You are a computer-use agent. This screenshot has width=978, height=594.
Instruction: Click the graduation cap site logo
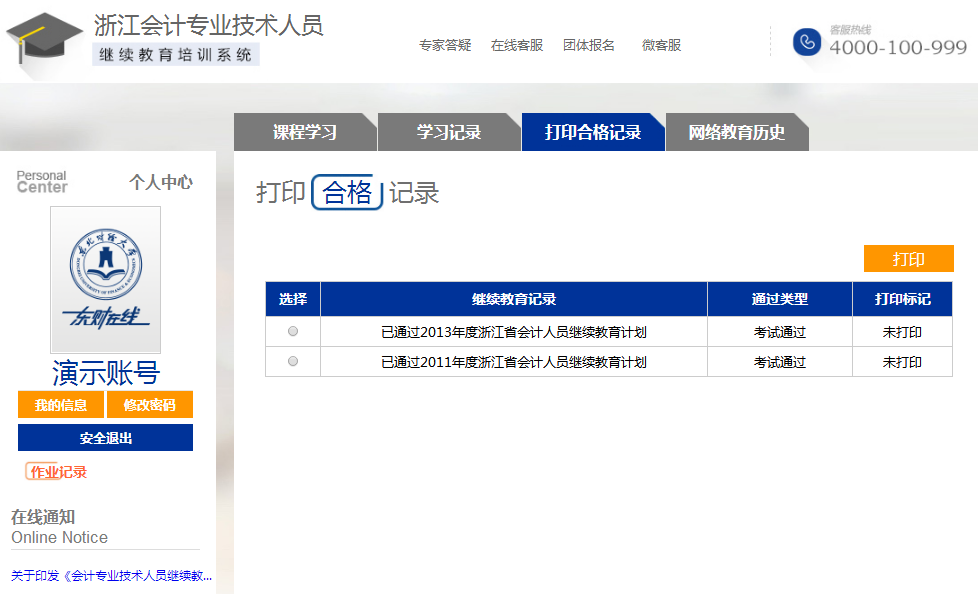click(44, 42)
